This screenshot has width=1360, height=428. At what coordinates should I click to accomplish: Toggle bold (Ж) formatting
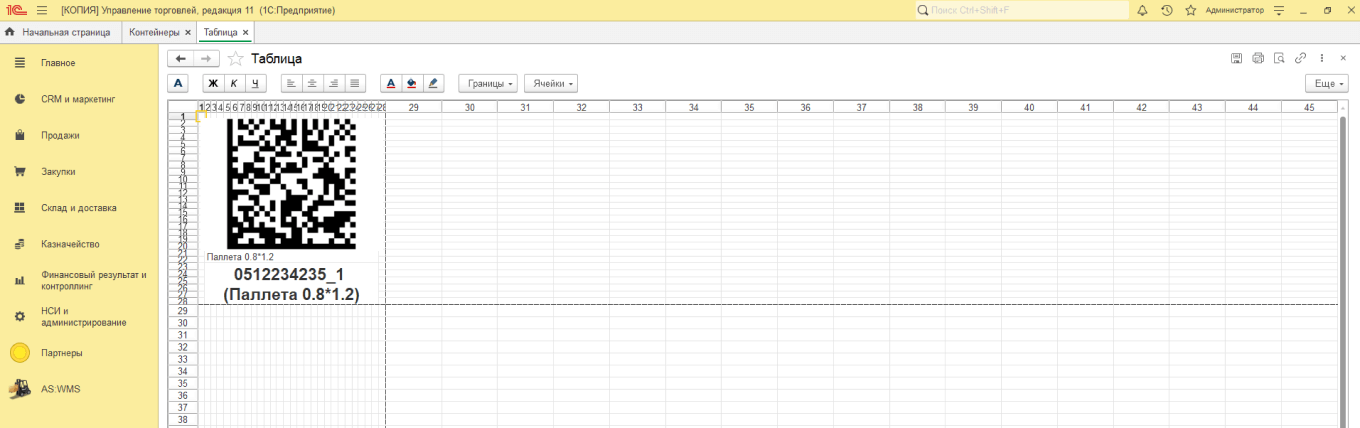coord(212,83)
